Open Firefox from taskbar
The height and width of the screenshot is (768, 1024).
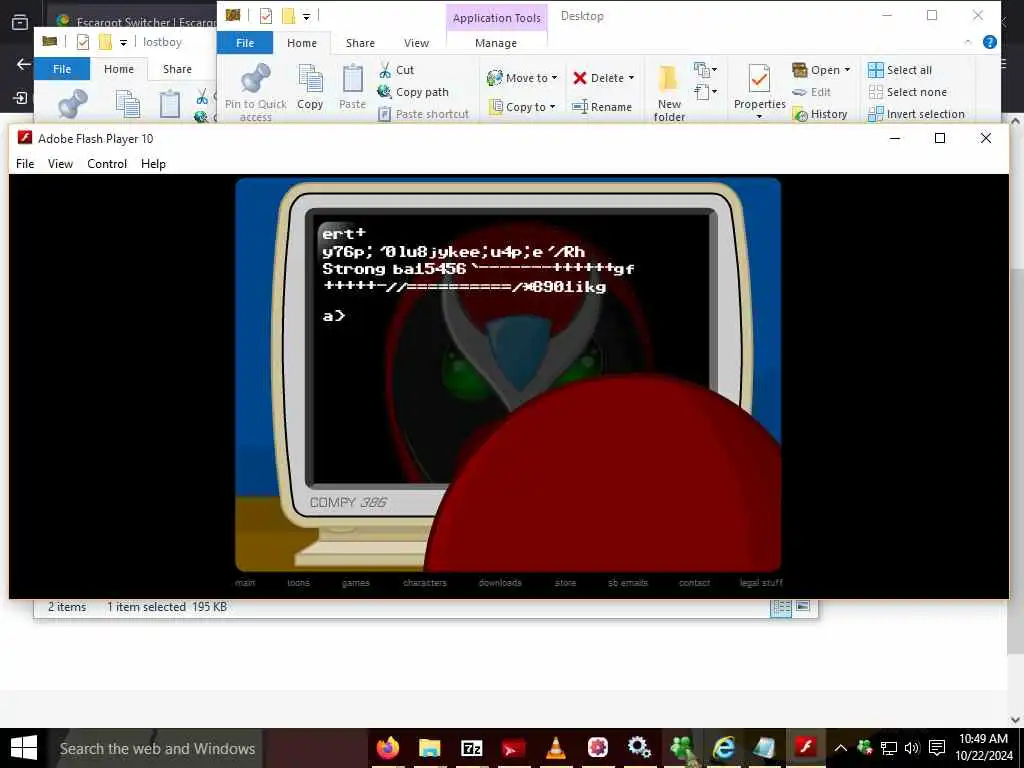[388, 748]
